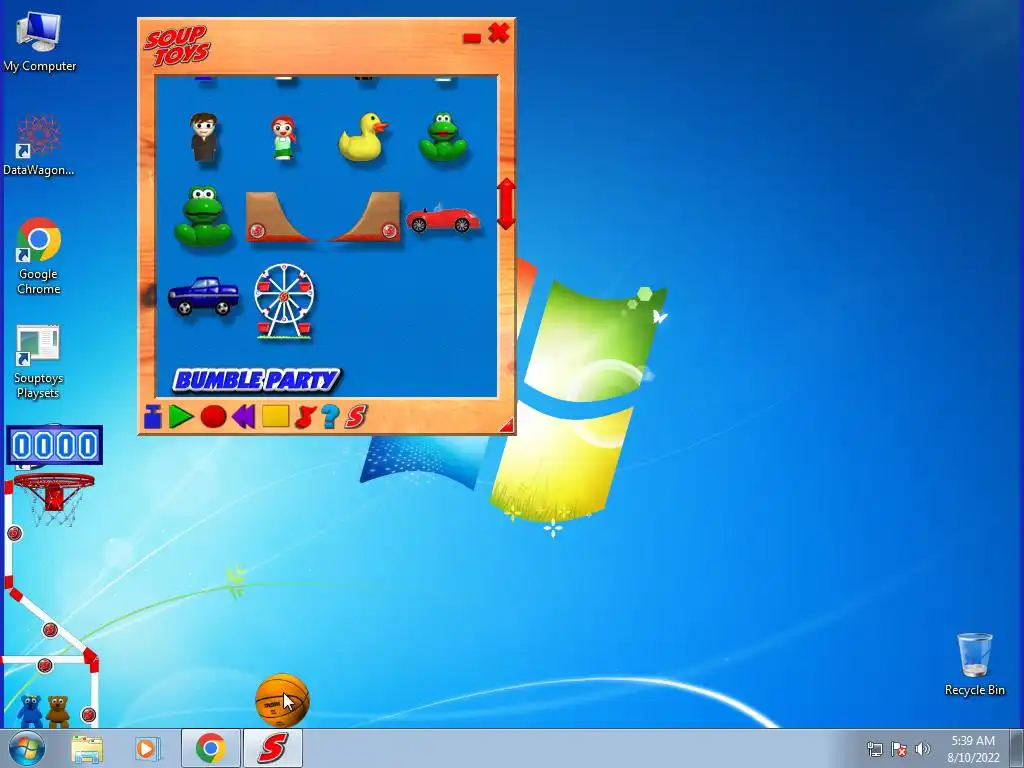Select the Recycle Bin icon
The image size is (1024, 768).
(x=974, y=664)
